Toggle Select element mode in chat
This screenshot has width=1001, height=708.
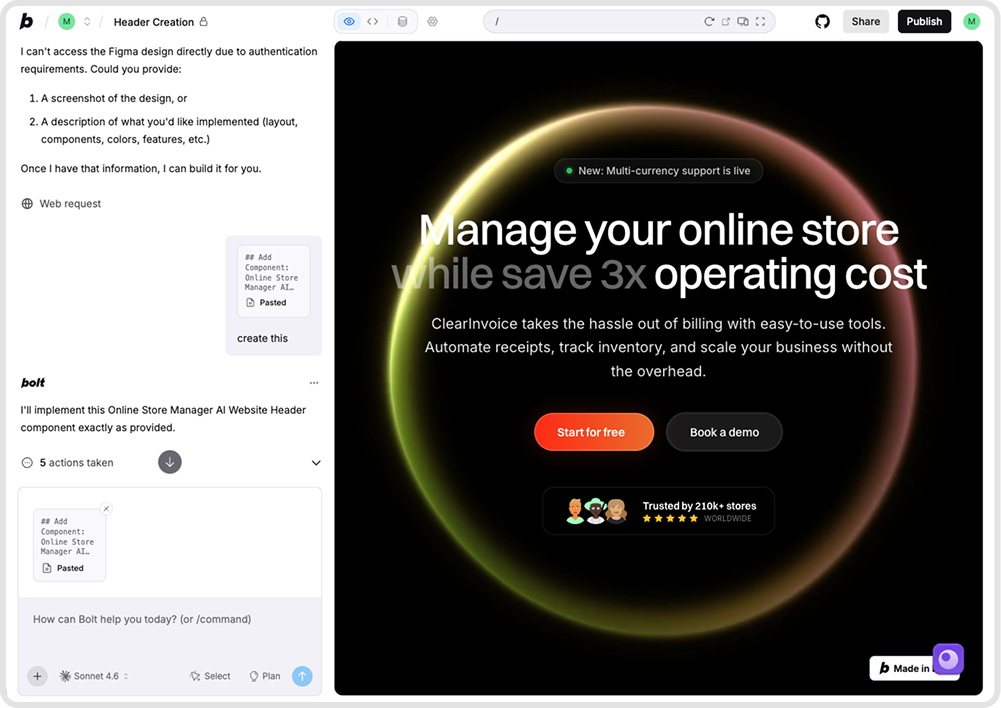tap(210, 676)
